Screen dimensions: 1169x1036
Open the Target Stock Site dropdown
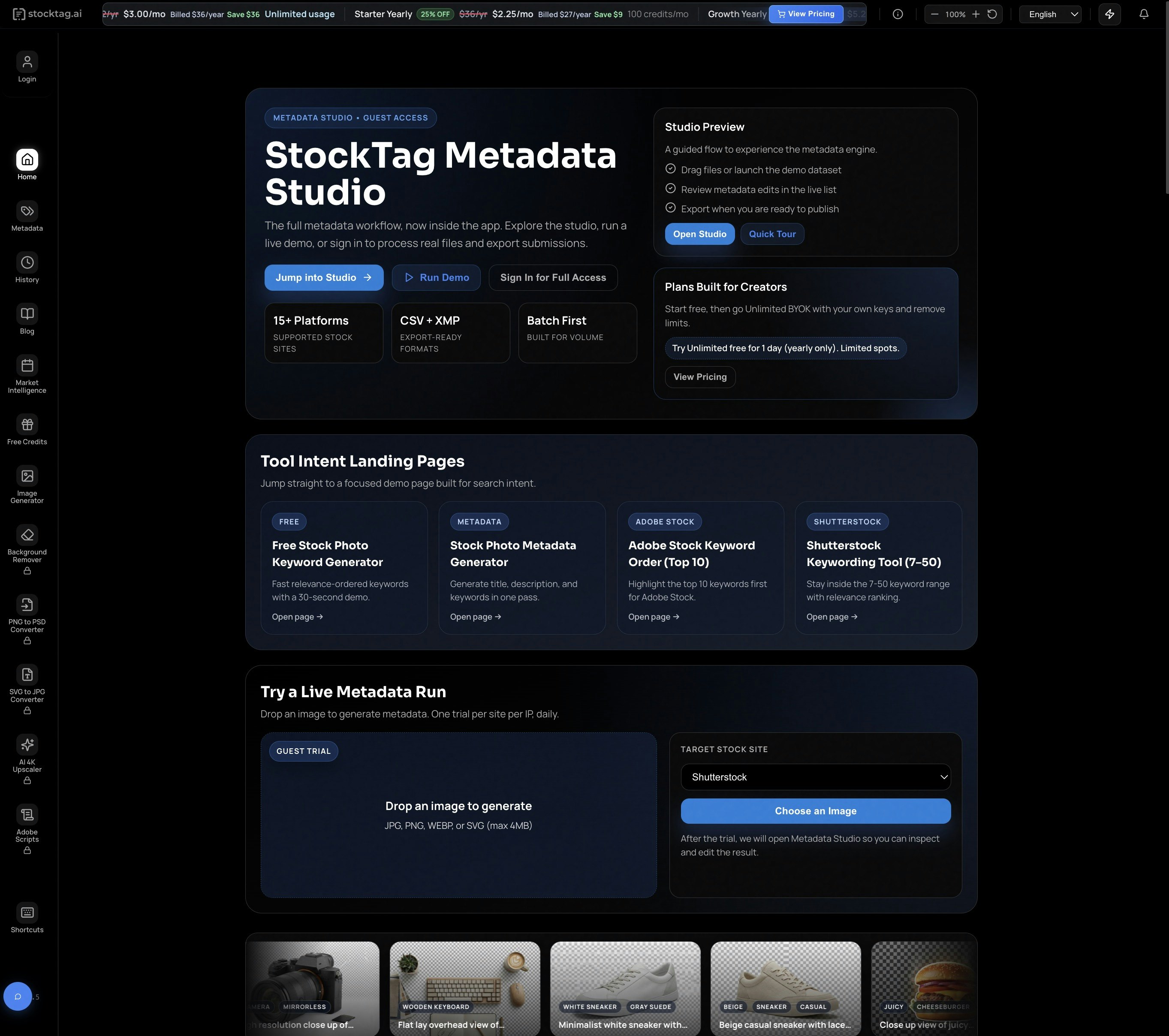coord(815,777)
